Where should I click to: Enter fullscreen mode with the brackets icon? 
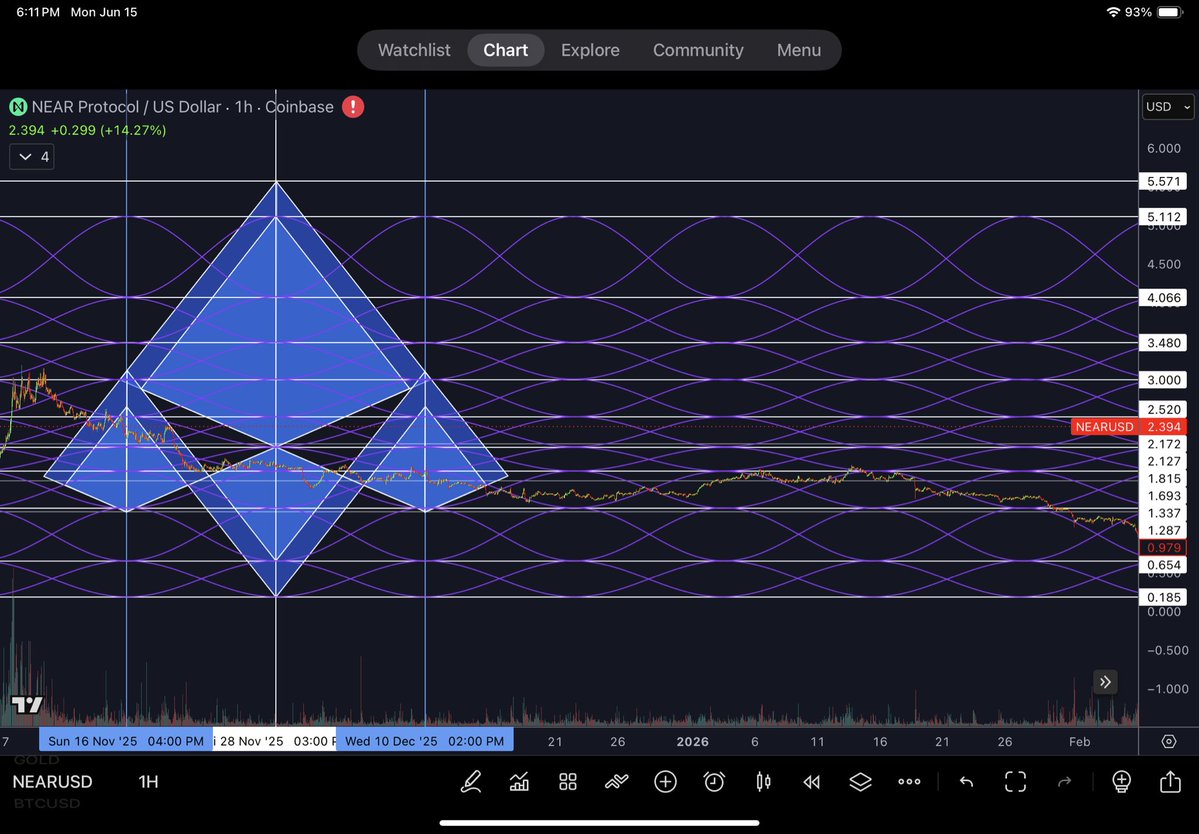(1015, 781)
